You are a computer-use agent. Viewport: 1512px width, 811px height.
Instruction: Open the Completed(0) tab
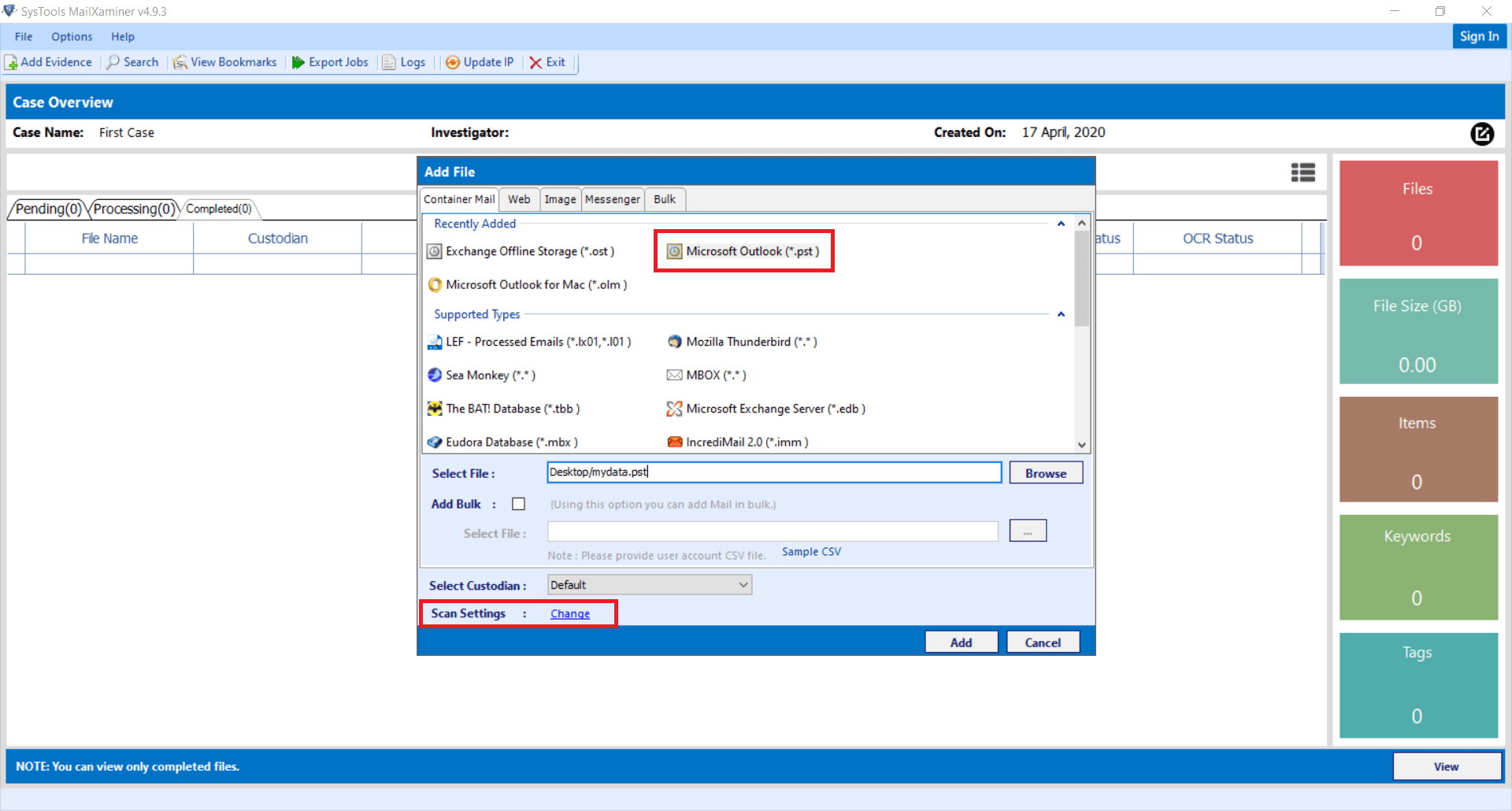219,209
